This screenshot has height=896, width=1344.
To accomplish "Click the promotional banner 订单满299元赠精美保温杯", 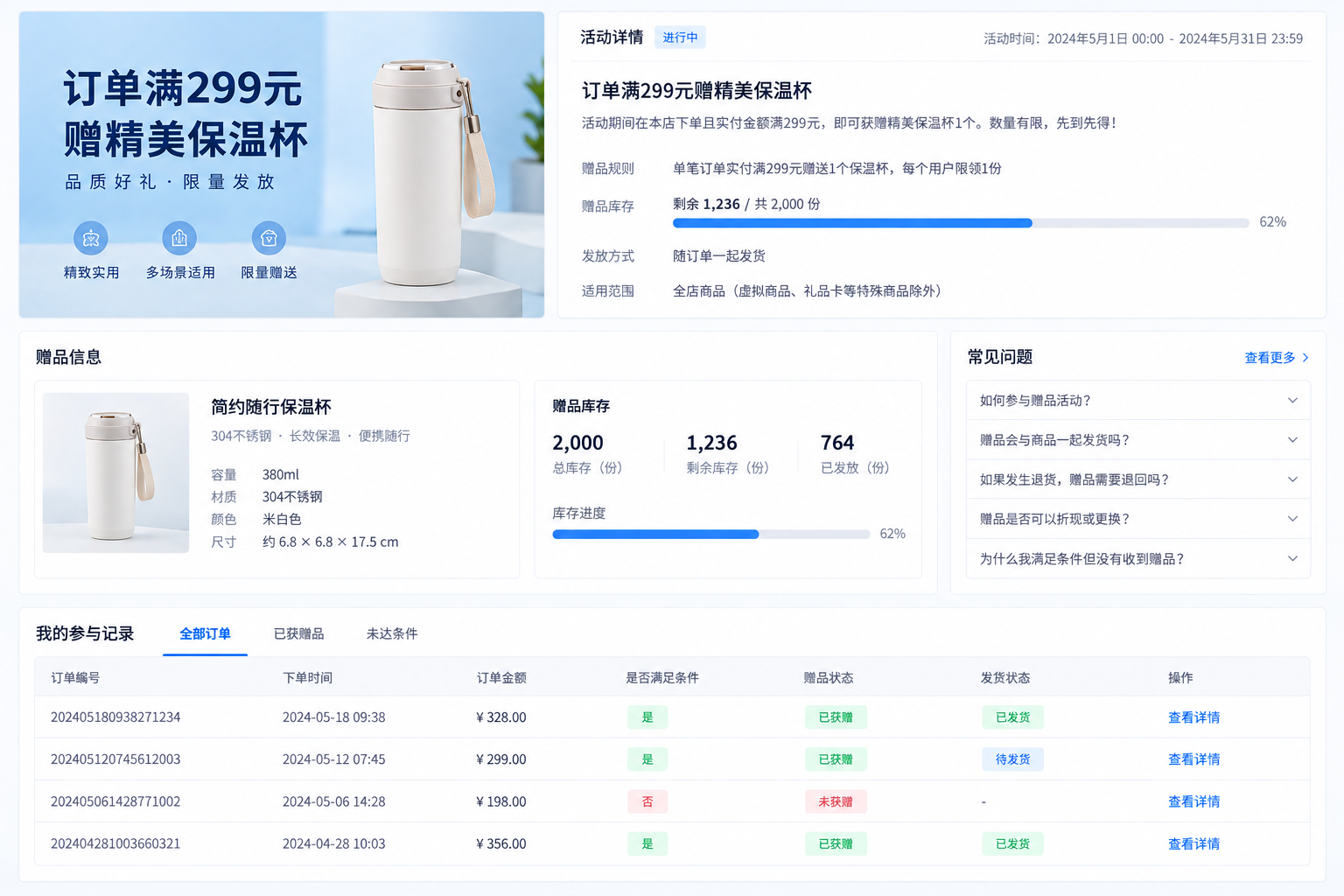I will tap(282, 164).
